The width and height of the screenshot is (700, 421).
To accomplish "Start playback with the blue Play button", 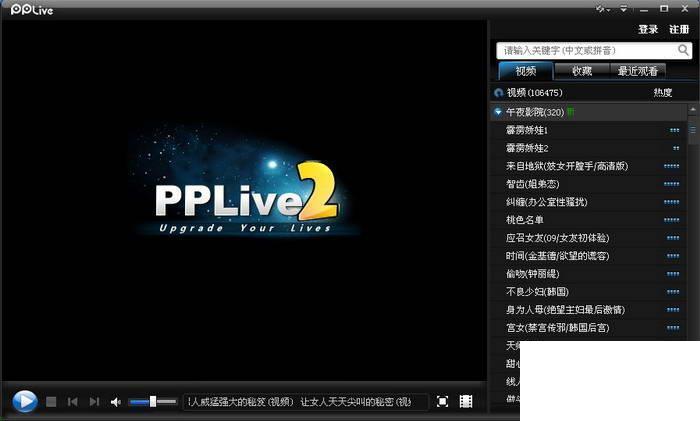I will [x=25, y=401].
